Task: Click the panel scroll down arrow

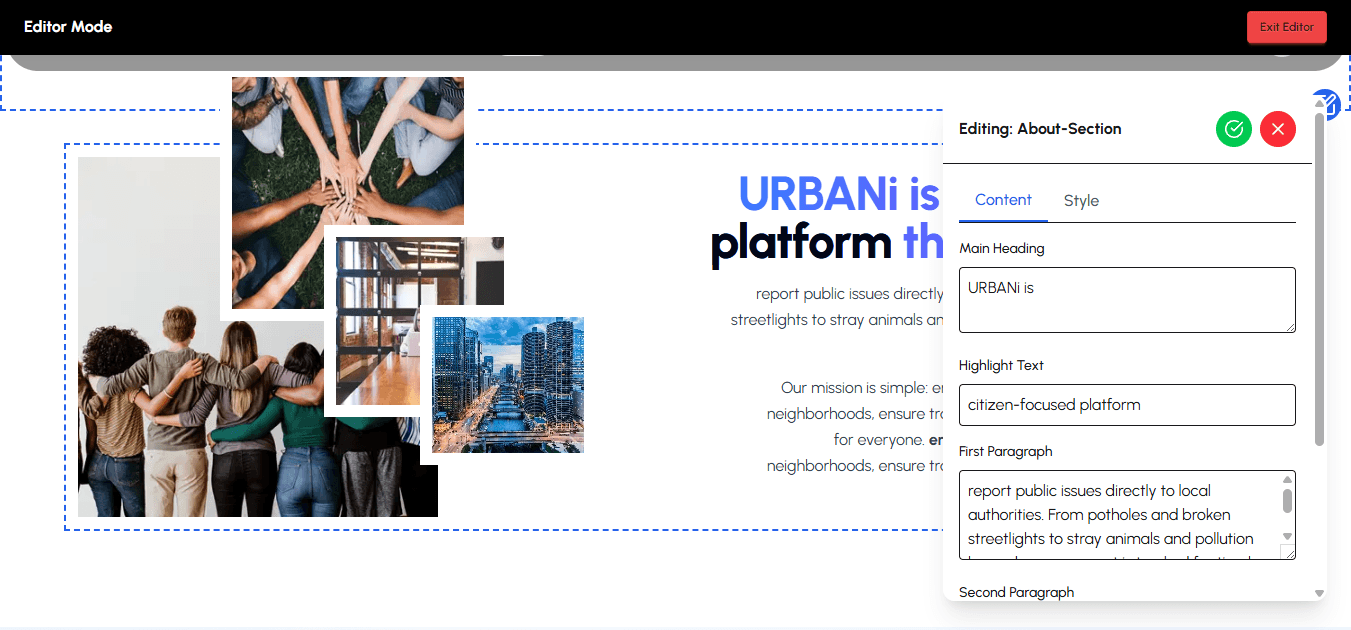Action: pyautogui.click(x=1320, y=594)
